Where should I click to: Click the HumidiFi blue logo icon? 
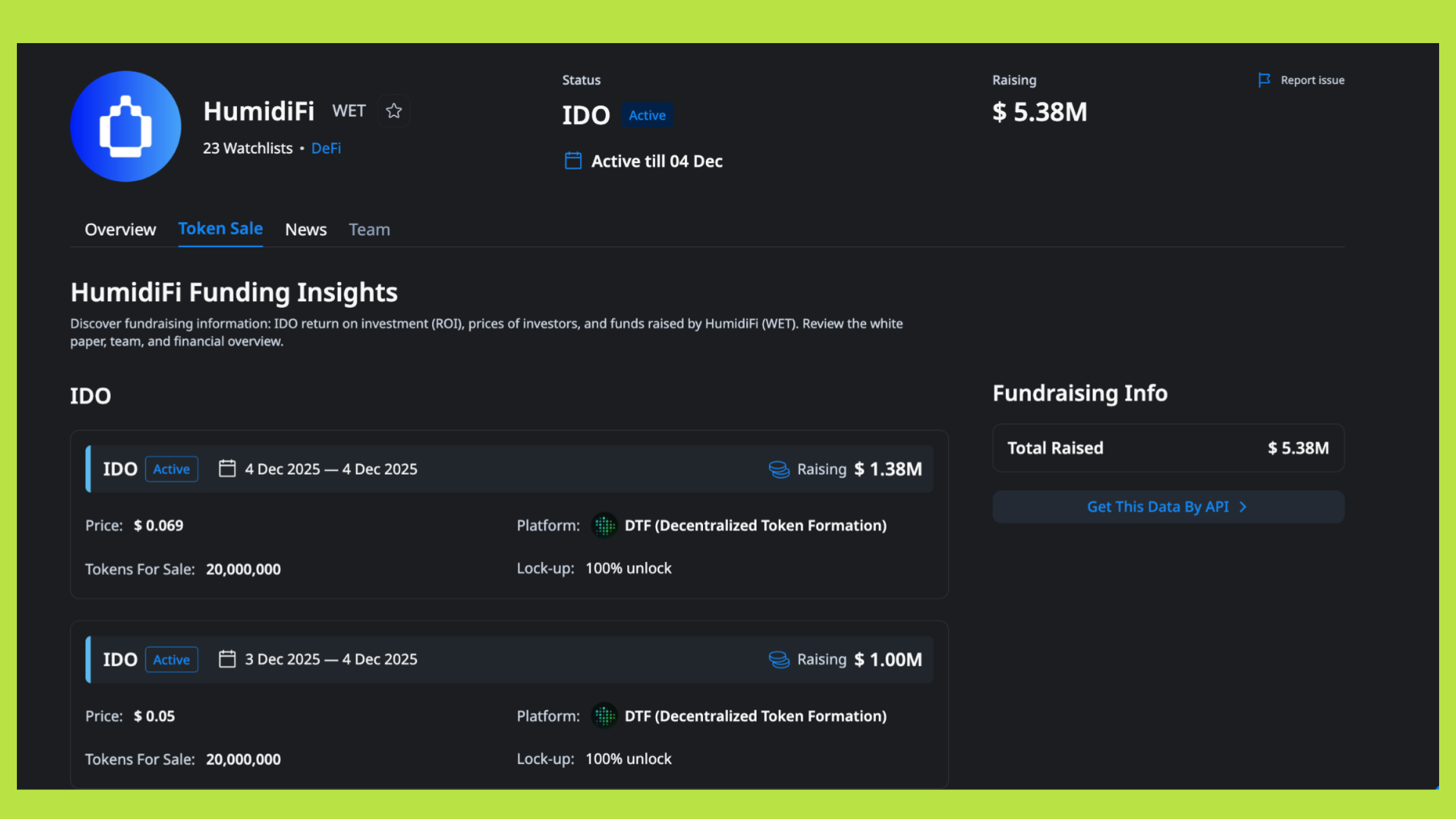pyautogui.click(x=125, y=126)
